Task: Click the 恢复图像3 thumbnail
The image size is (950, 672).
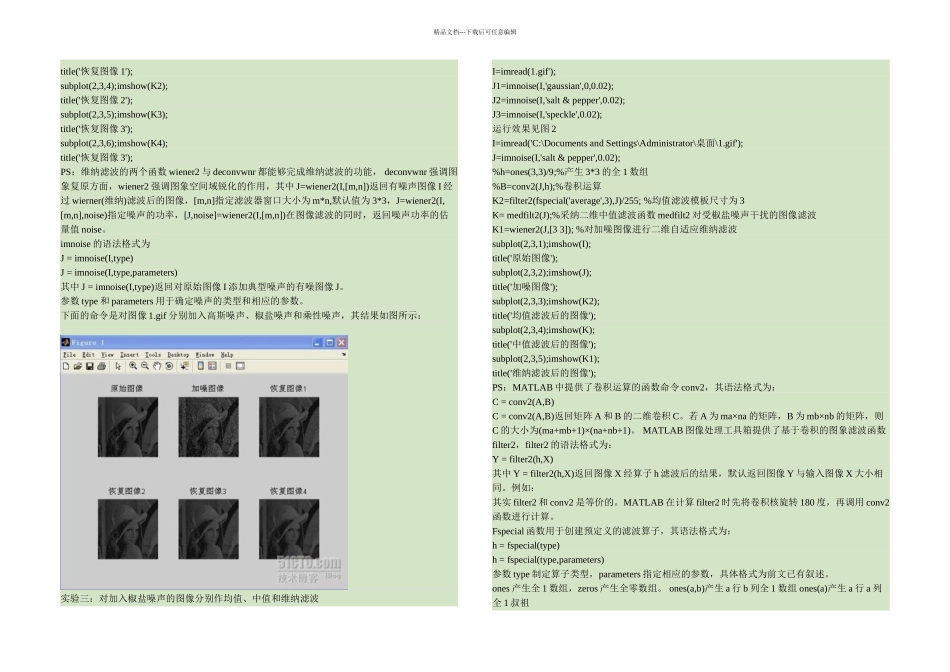Action: coord(208,529)
